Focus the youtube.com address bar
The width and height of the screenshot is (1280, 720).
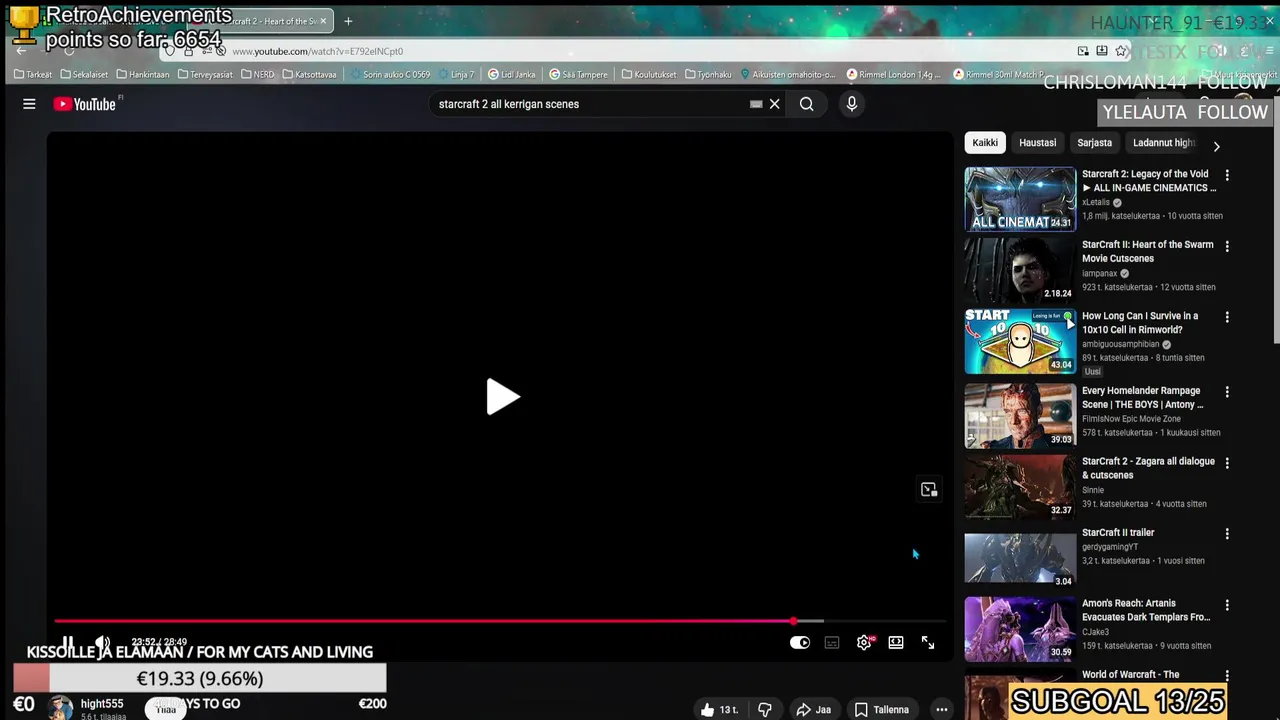click(x=640, y=51)
